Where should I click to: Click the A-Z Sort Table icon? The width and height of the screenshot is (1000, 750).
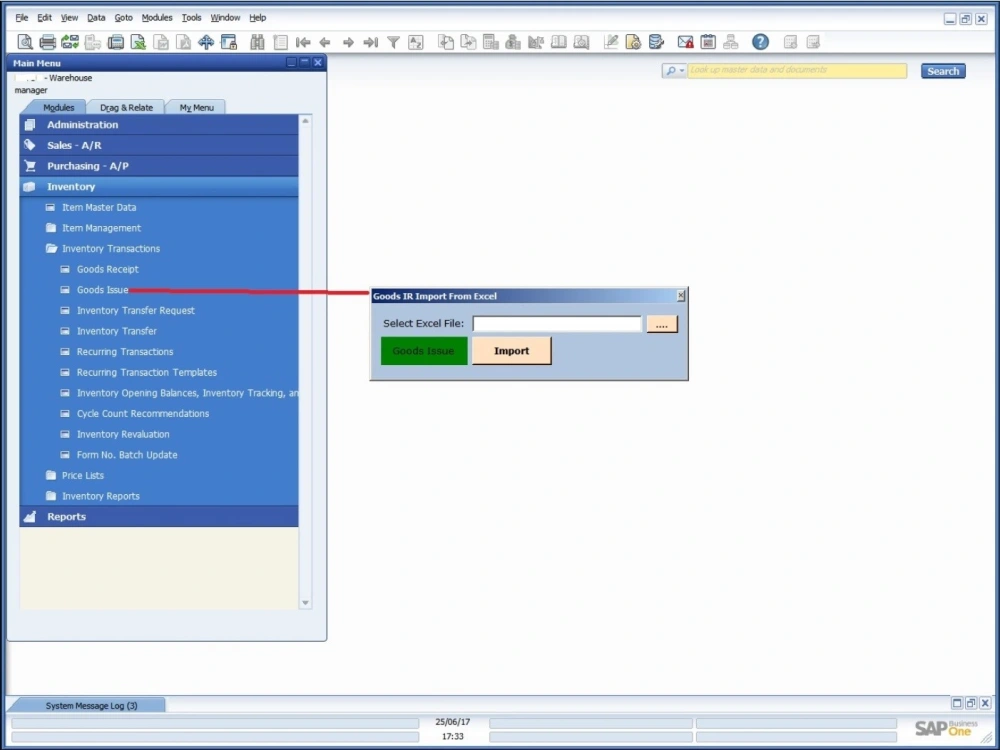click(416, 42)
